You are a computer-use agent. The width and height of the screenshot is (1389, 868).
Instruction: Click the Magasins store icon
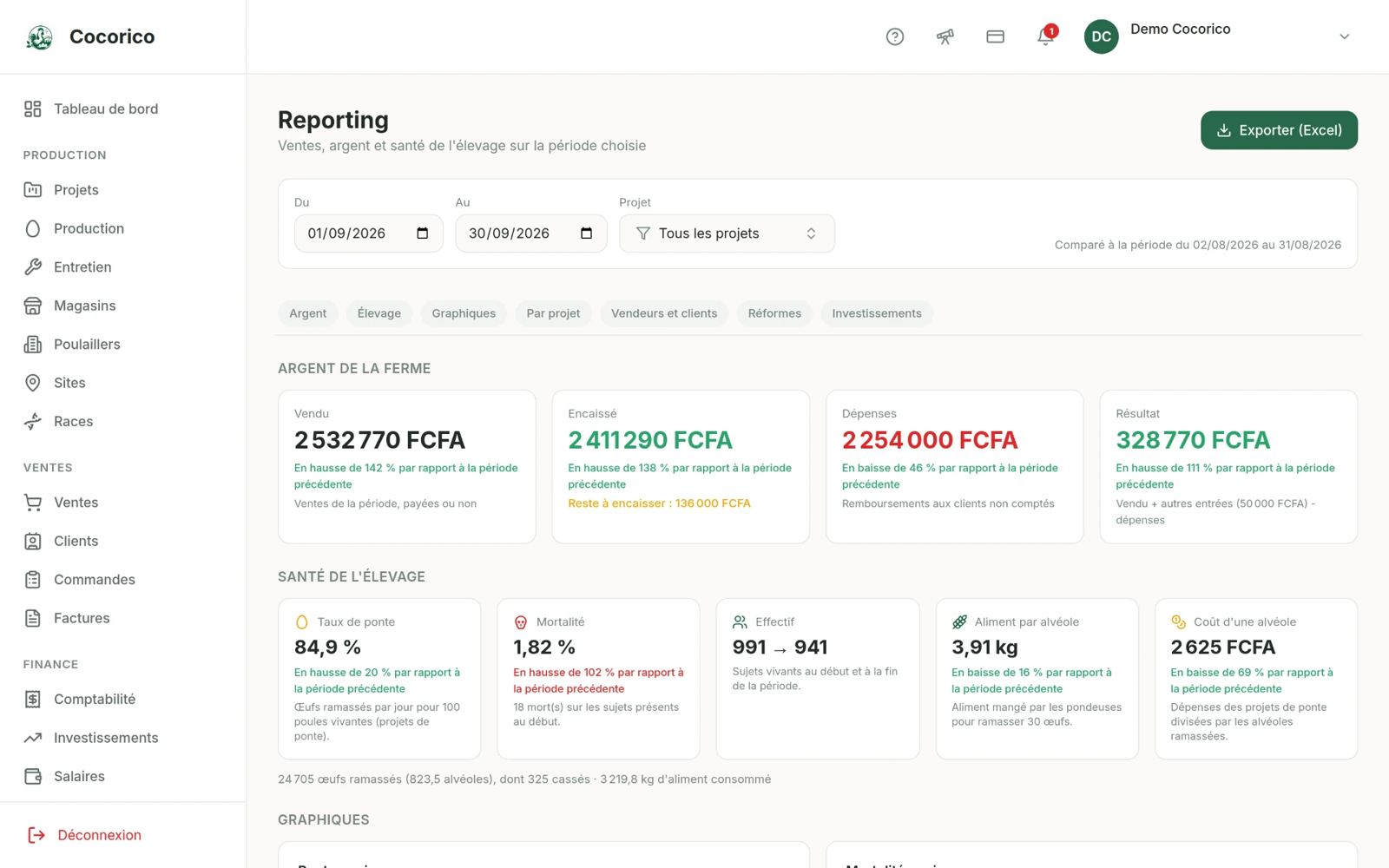pos(33,306)
